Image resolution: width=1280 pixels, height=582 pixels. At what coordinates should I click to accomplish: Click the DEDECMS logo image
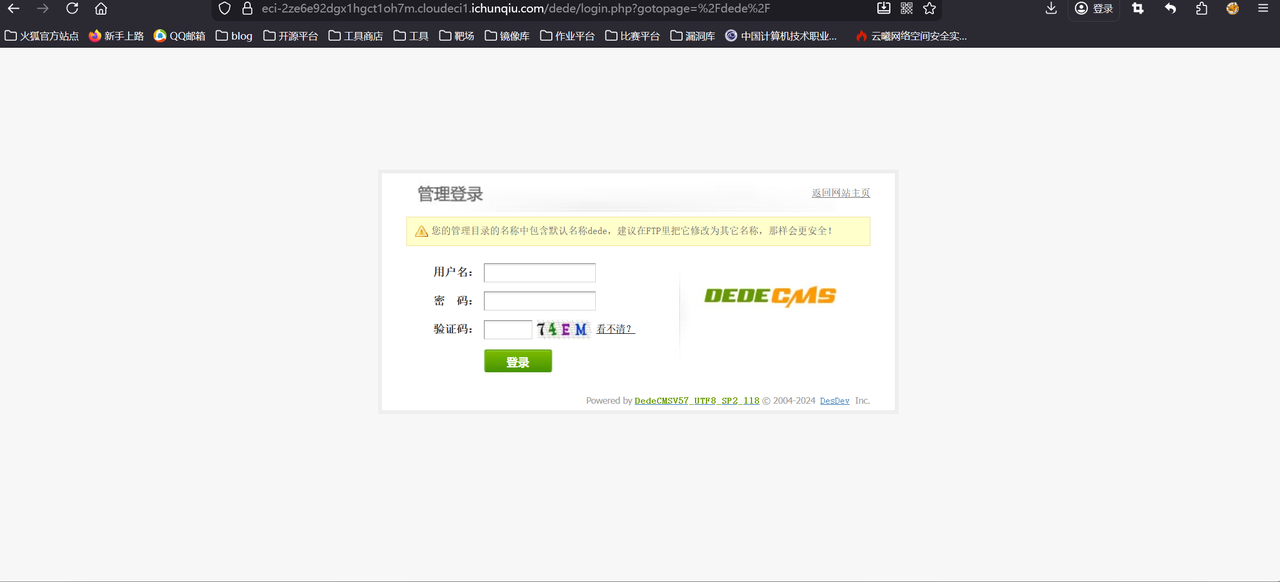(x=770, y=296)
